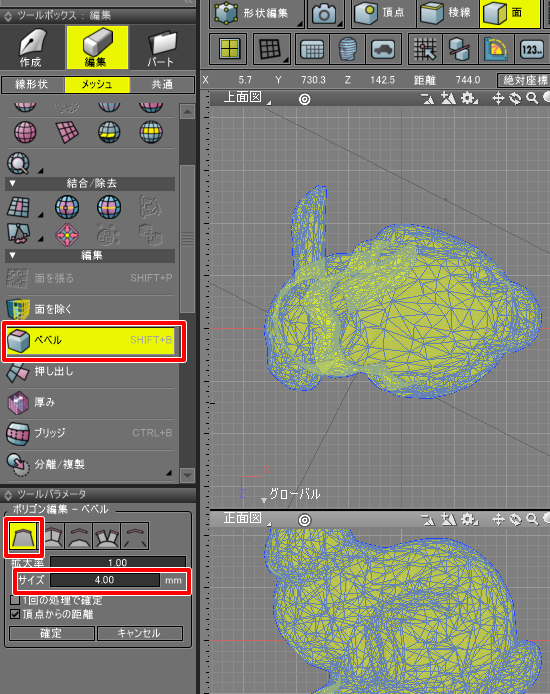The image size is (550, 694).
Task: Select the fifth bevel mode icon
Action: click(135, 536)
